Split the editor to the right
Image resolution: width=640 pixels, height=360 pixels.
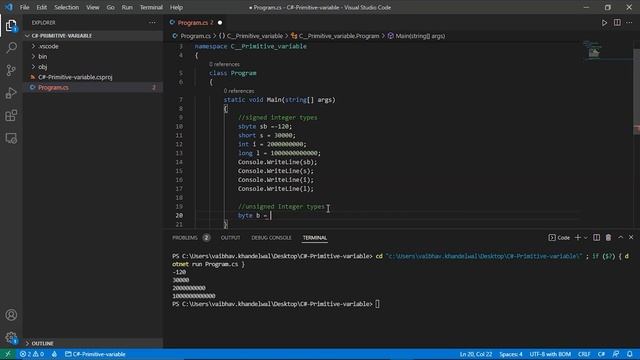[617, 23]
